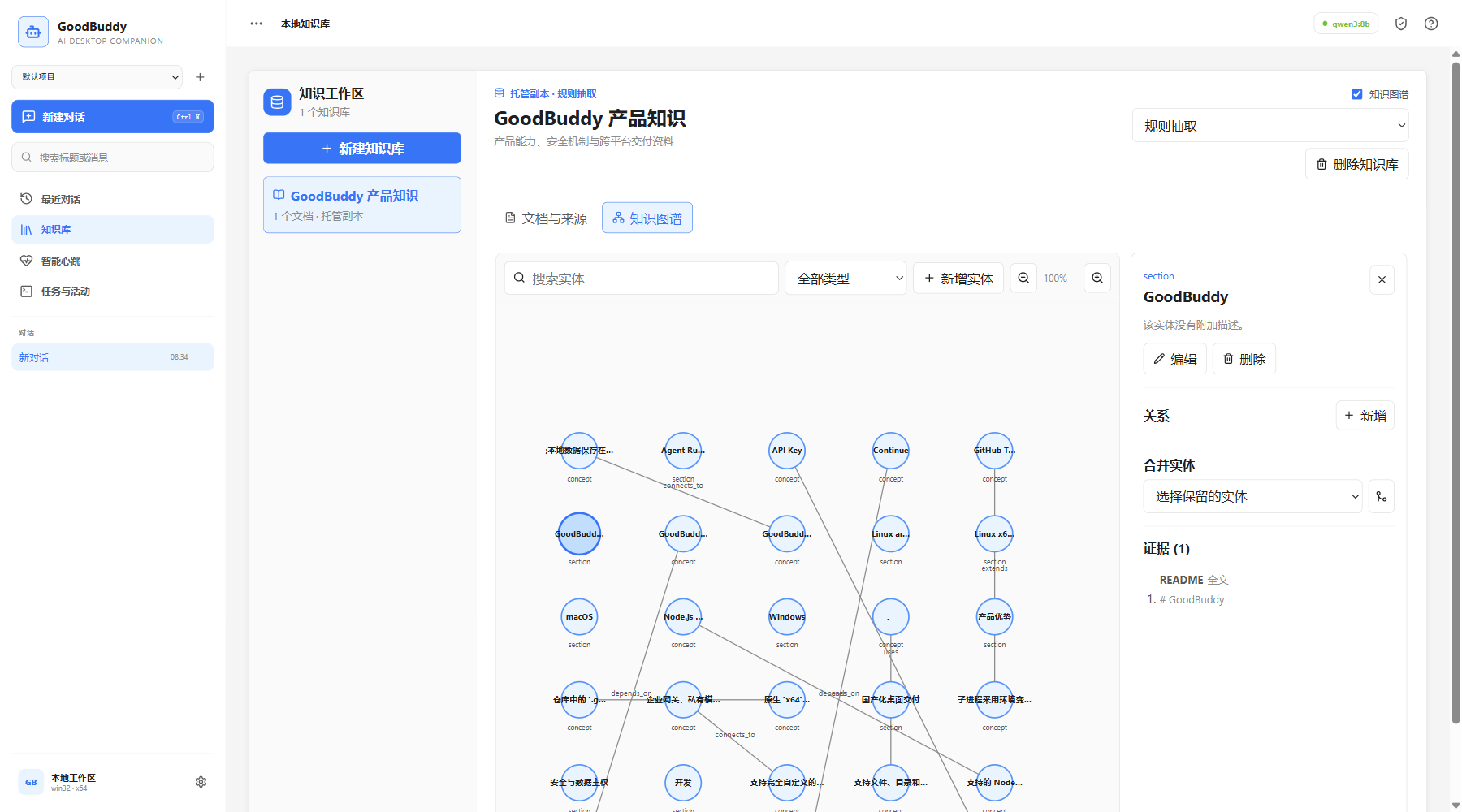Click the page vertical scrollbar
The image size is (1462, 812).
[1456, 394]
